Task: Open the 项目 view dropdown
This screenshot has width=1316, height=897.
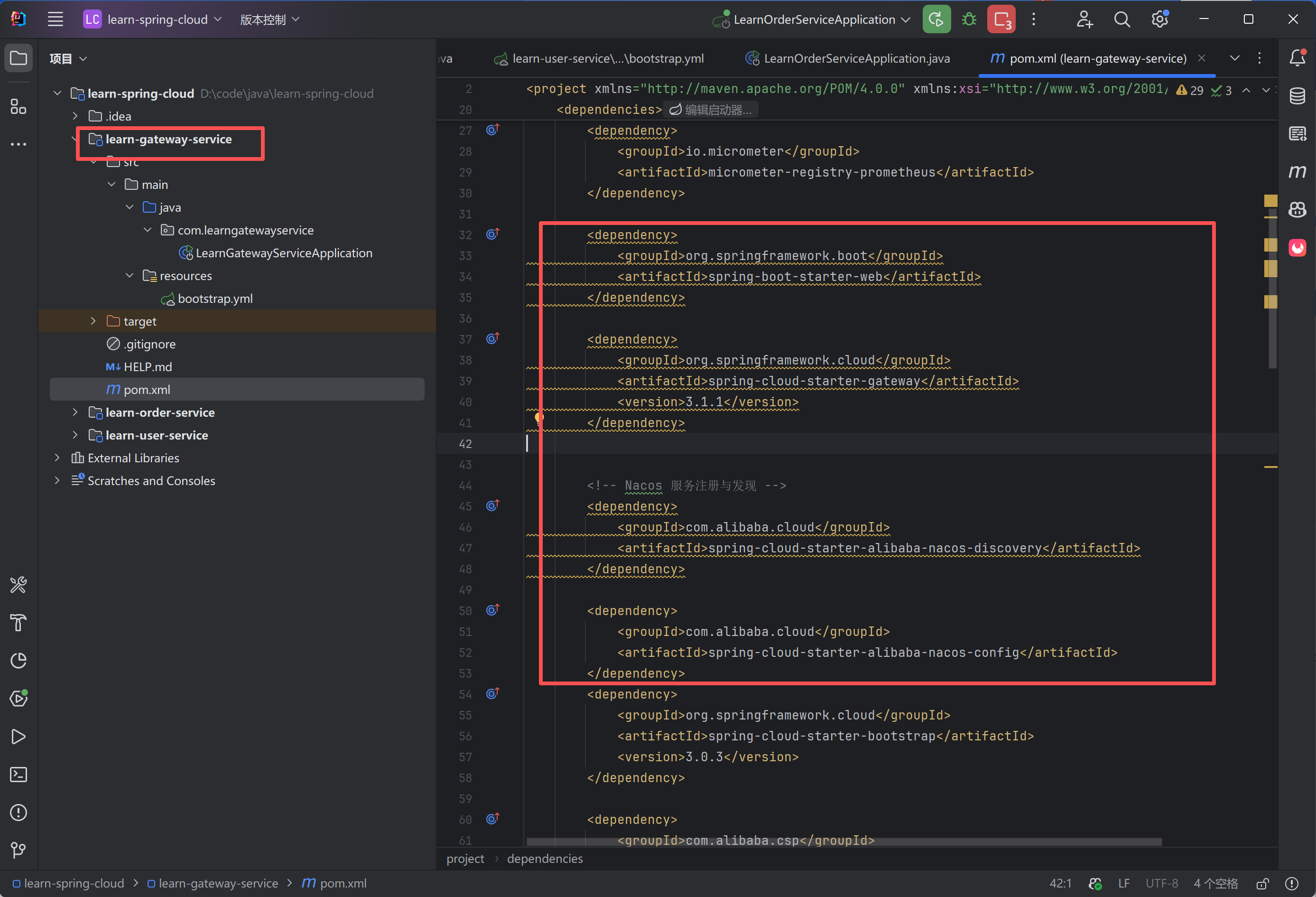Action: pos(68,58)
